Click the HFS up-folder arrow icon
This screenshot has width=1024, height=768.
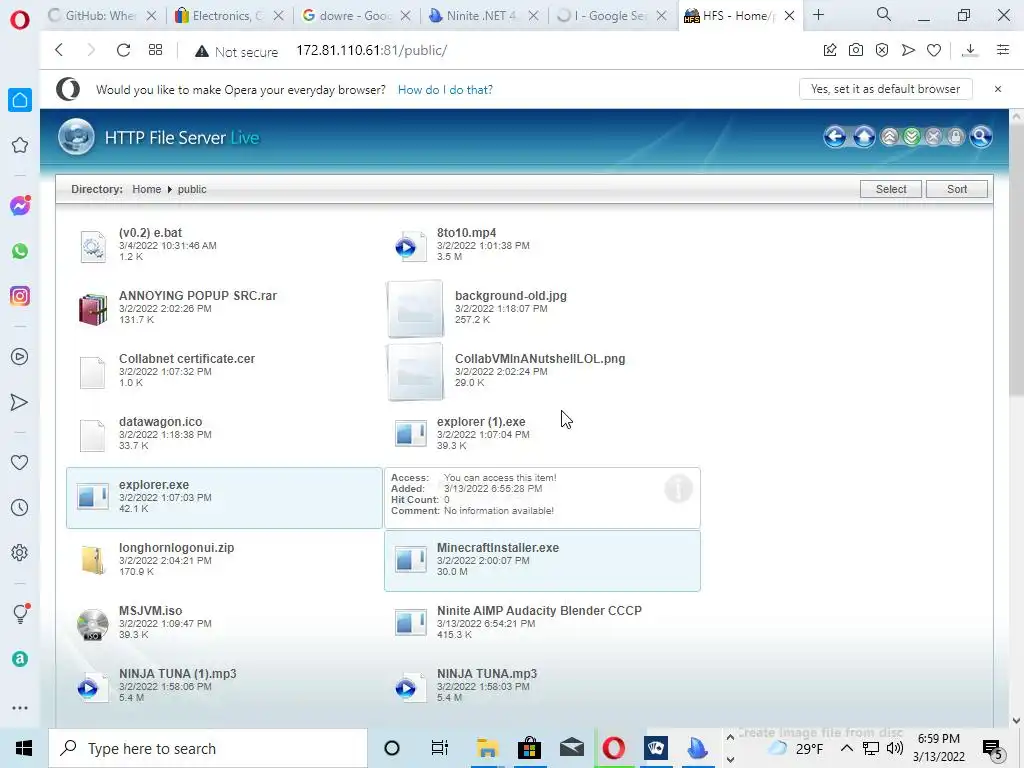click(x=864, y=137)
